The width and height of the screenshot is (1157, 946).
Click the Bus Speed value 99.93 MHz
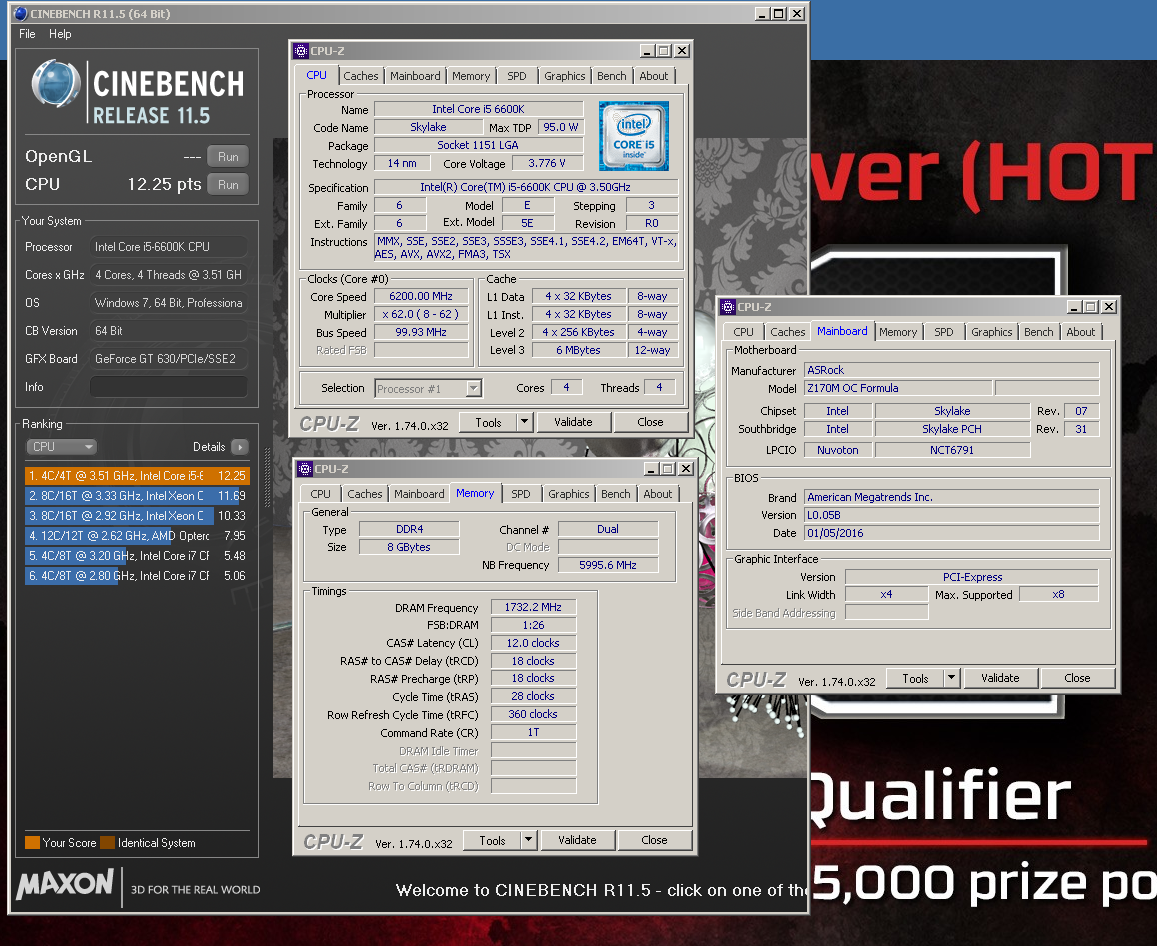pos(421,332)
